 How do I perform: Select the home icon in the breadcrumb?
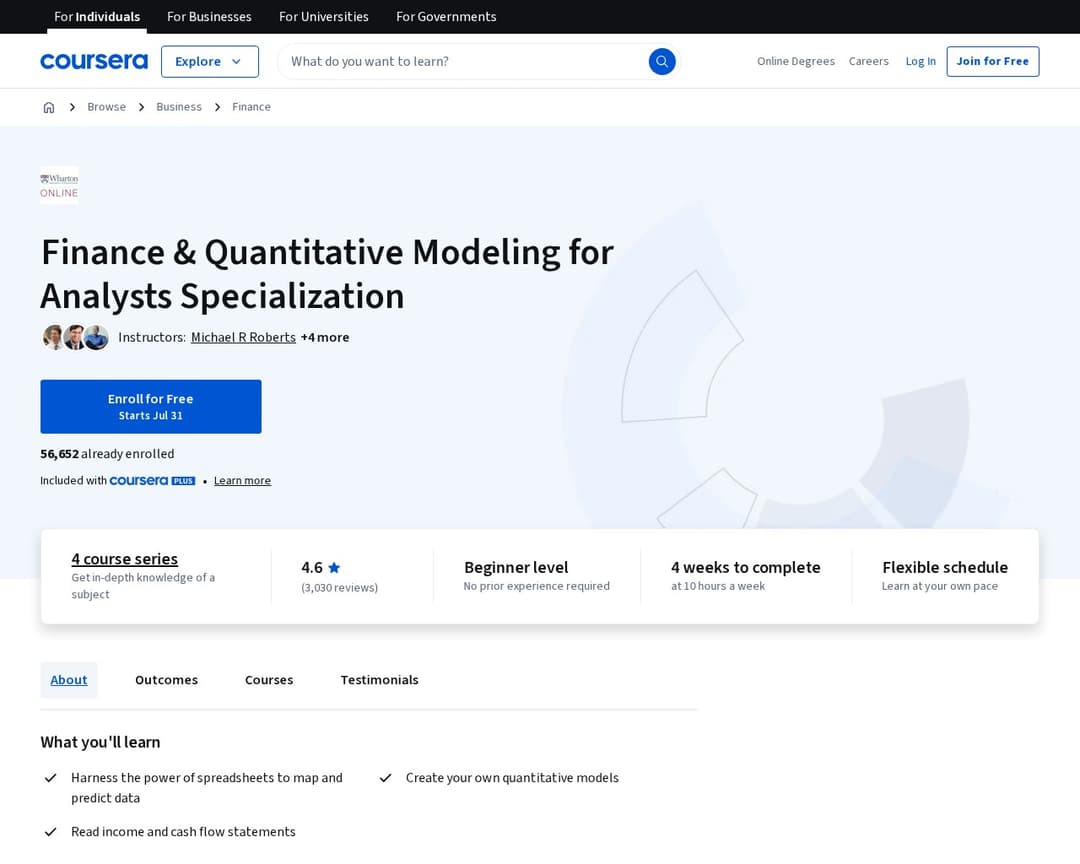(49, 106)
